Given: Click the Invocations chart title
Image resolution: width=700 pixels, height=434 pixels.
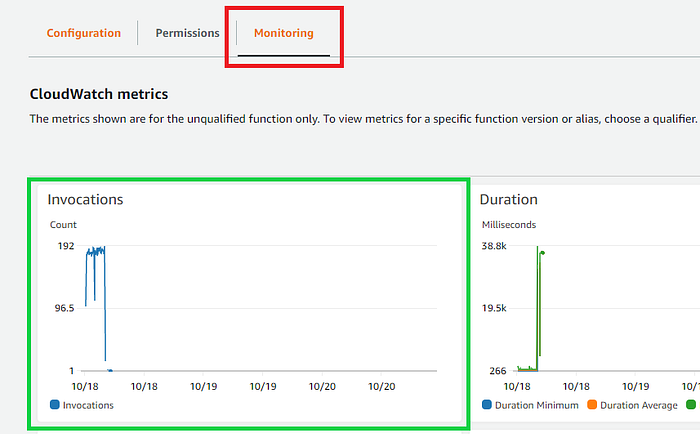Looking at the screenshot, I should pyautogui.click(x=85, y=199).
